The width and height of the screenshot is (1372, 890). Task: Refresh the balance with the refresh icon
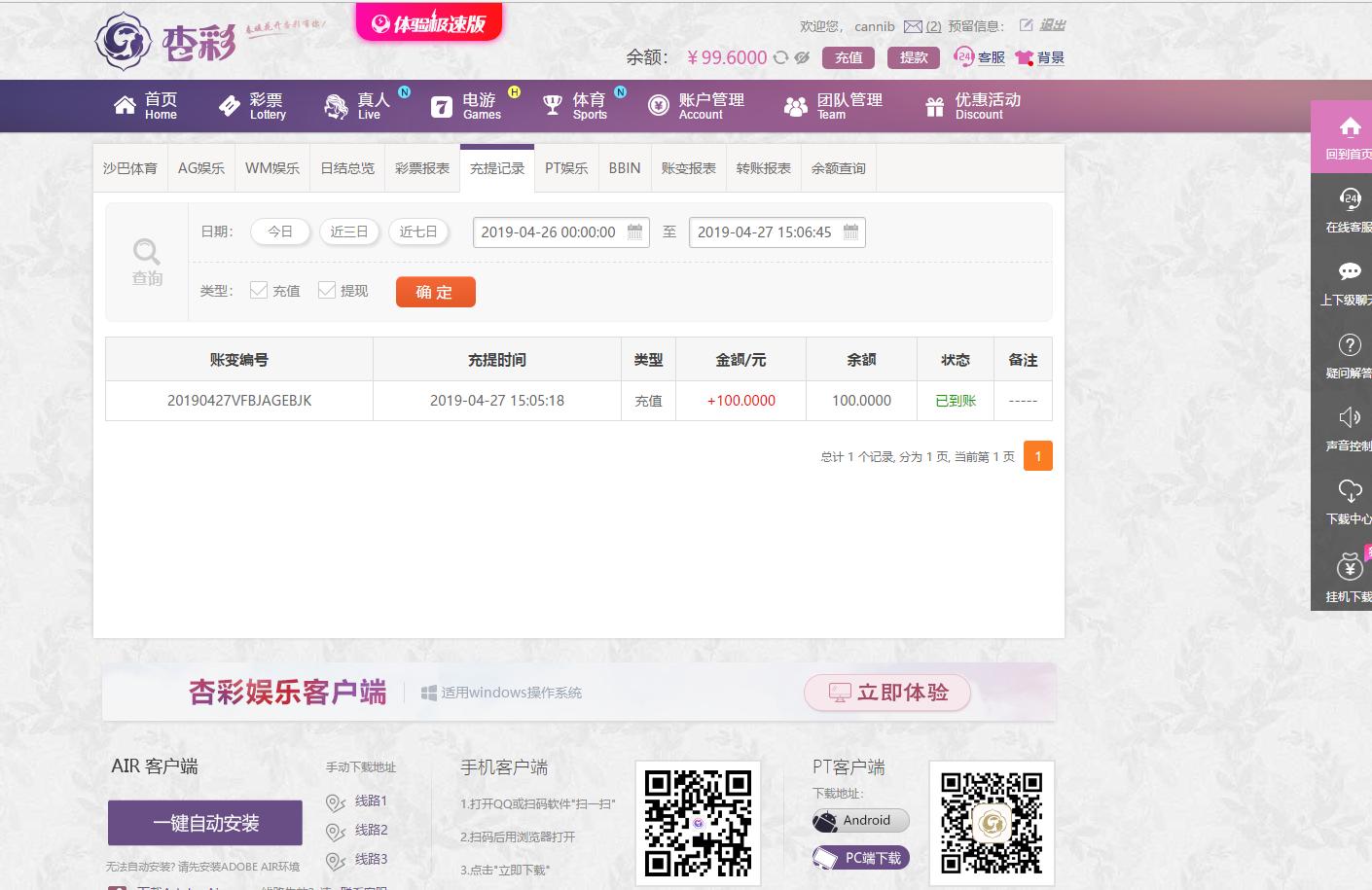pos(780,57)
